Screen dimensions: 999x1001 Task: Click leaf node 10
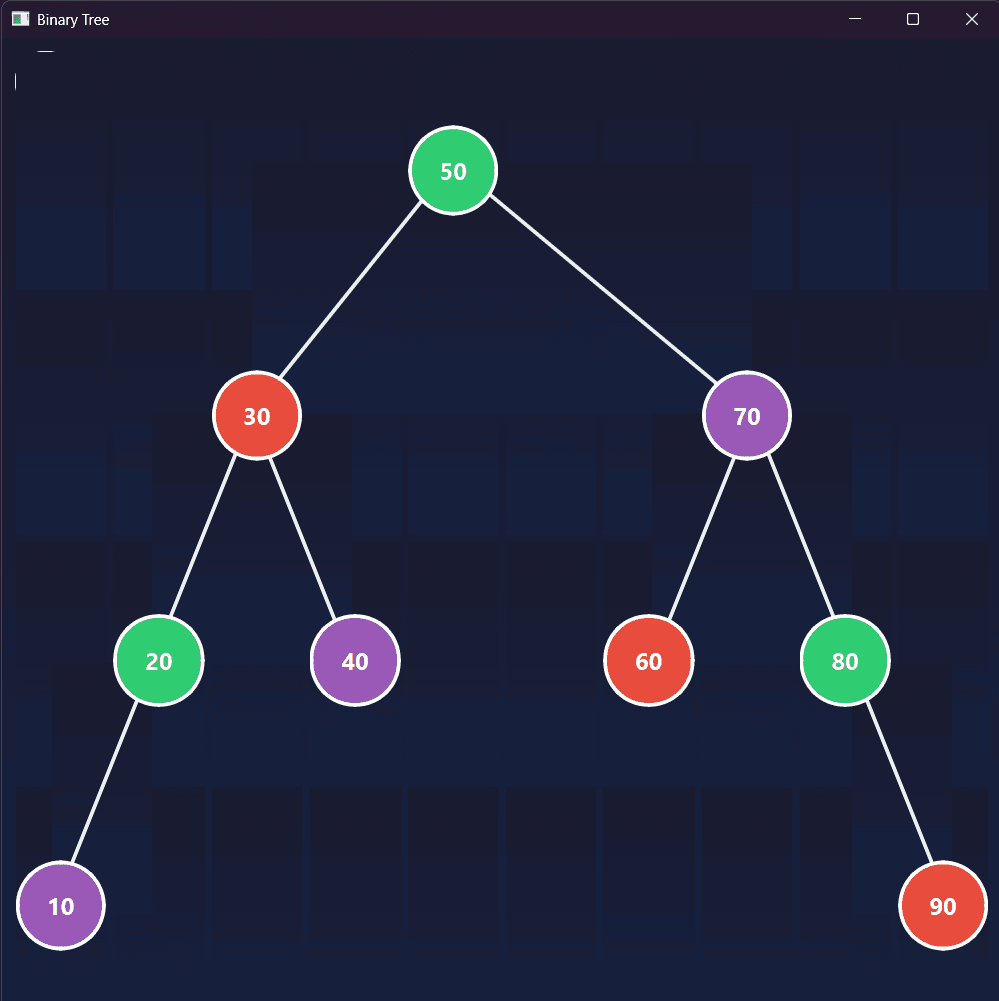pyautogui.click(x=61, y=905)
